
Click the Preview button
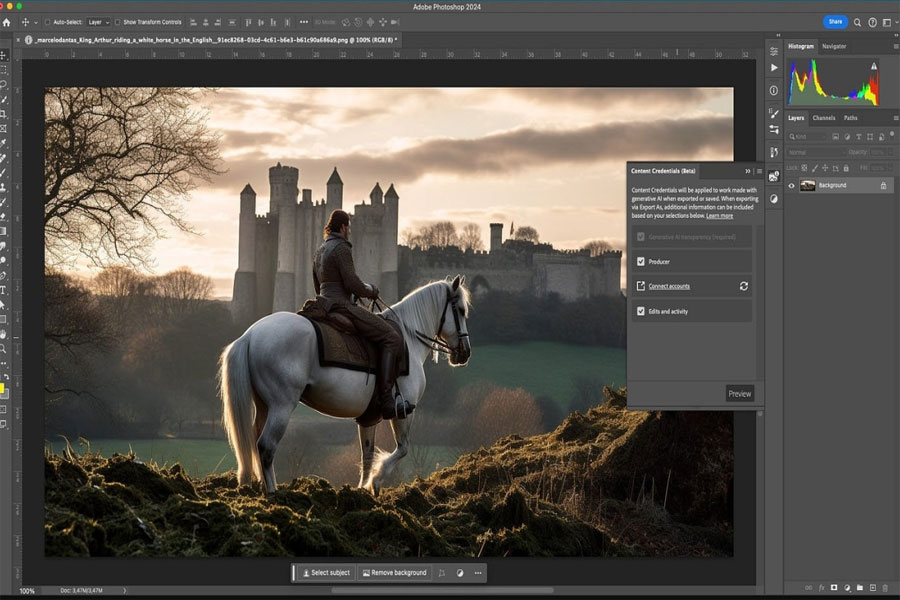(739, 394)
